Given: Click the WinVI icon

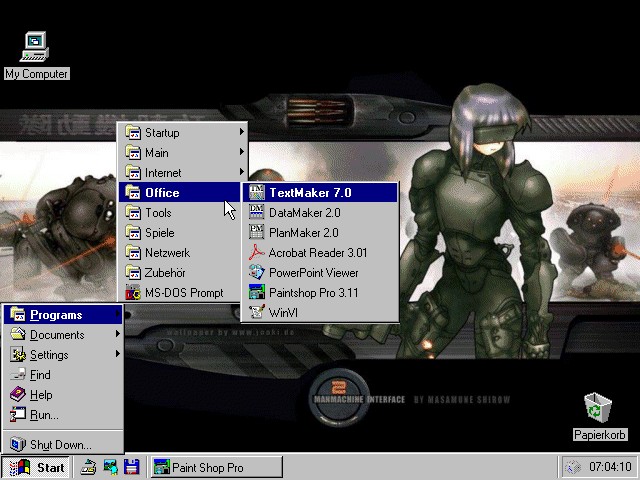Looking at the screenshot, I should (x=256, y=312).
